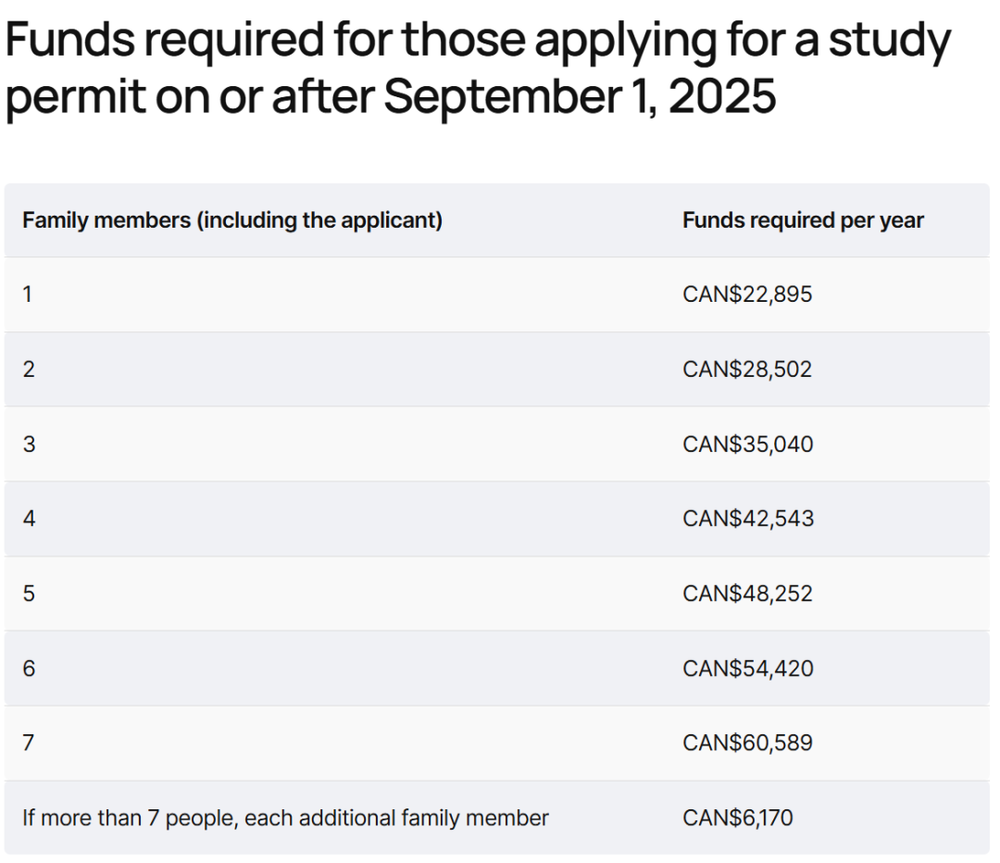
Task: Click the each additional family member text
Action: (x=285, y=818)
